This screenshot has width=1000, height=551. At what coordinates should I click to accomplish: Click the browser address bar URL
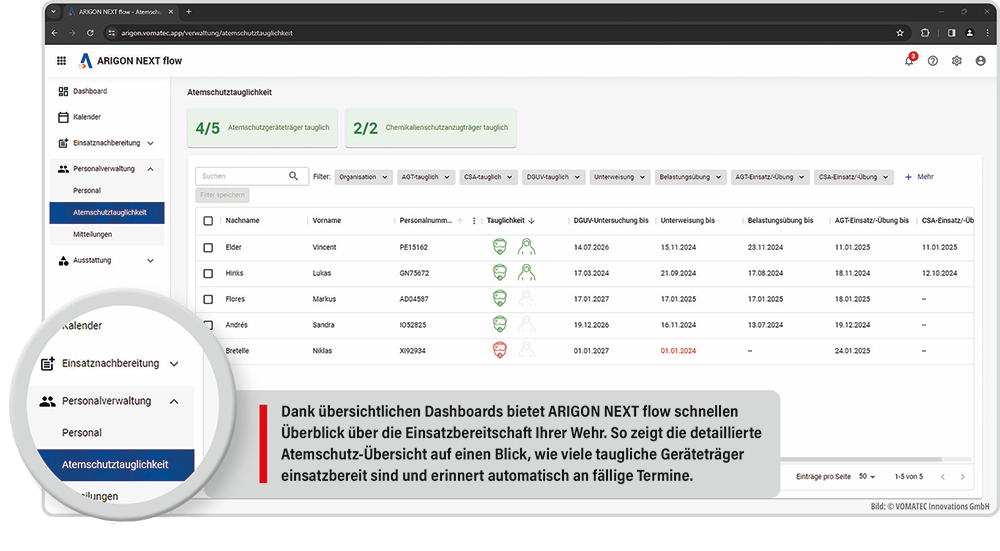(x=207, y=33)
